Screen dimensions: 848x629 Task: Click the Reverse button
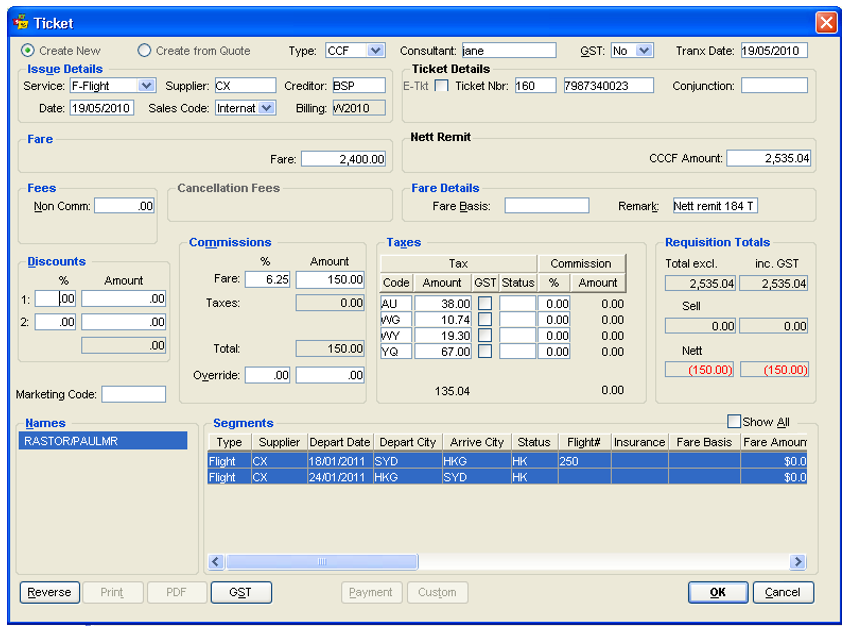point(50,592)
